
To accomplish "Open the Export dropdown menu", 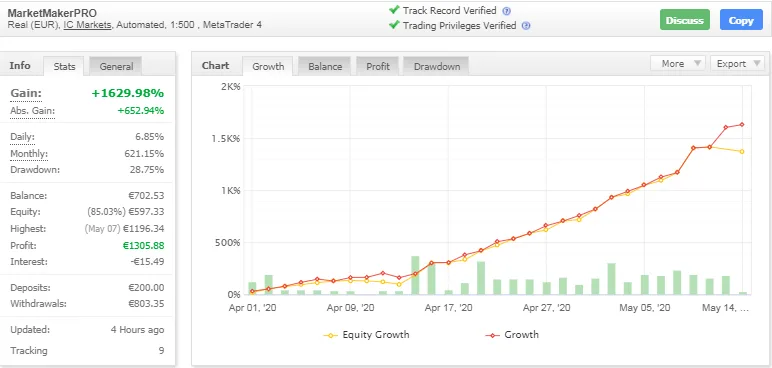I will 737,64.
